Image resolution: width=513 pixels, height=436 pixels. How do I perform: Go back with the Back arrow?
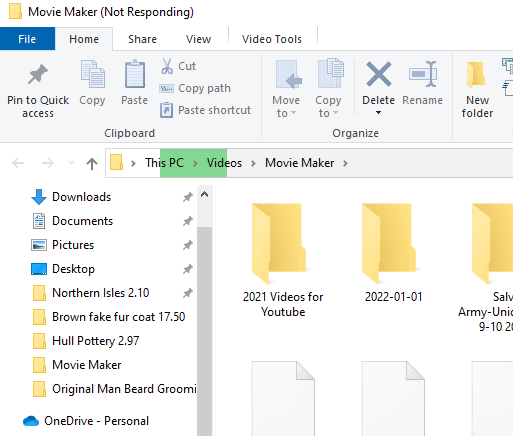coord(18,163)
